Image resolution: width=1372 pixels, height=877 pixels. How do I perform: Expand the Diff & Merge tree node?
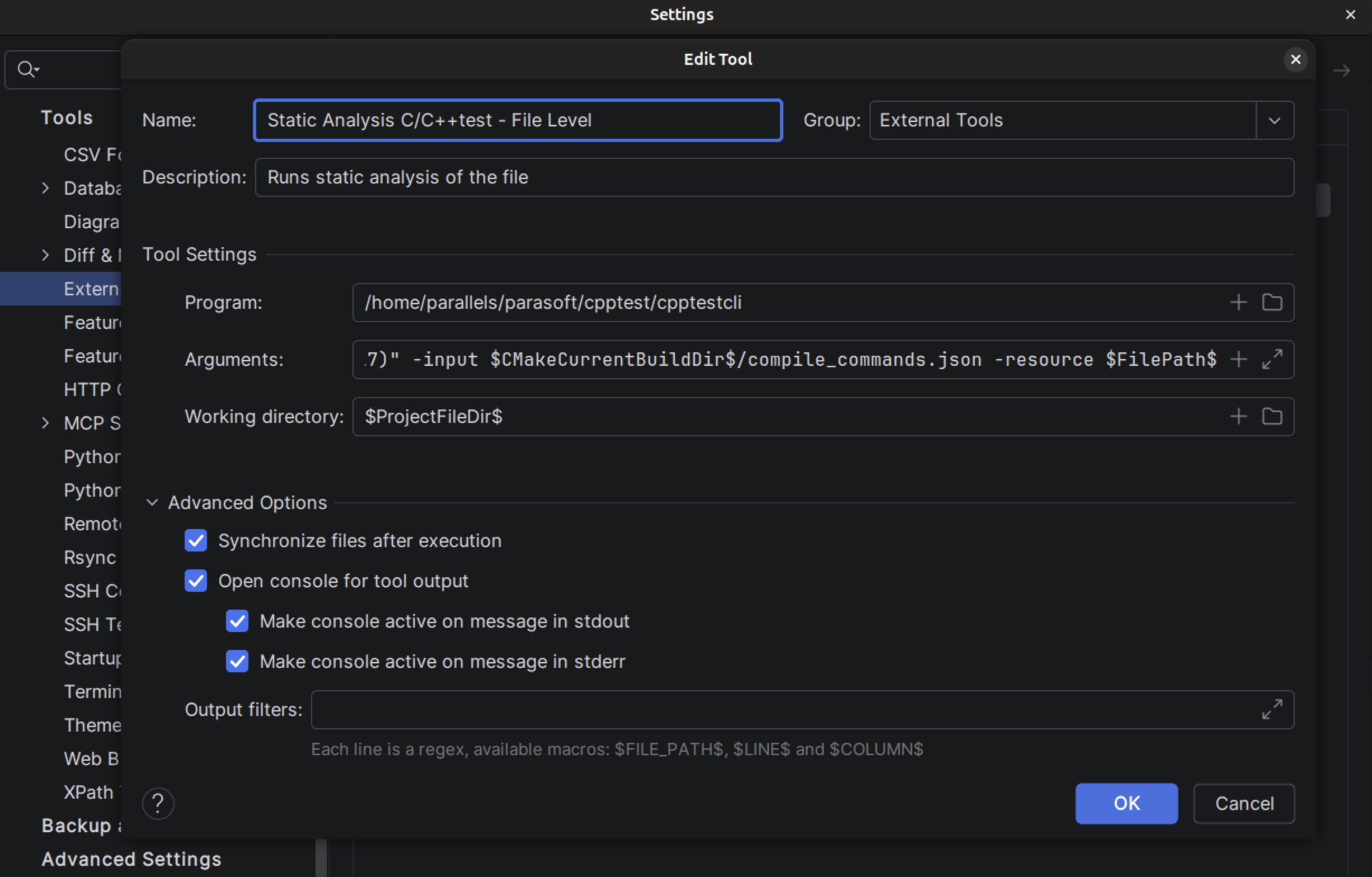coord(45,255)
